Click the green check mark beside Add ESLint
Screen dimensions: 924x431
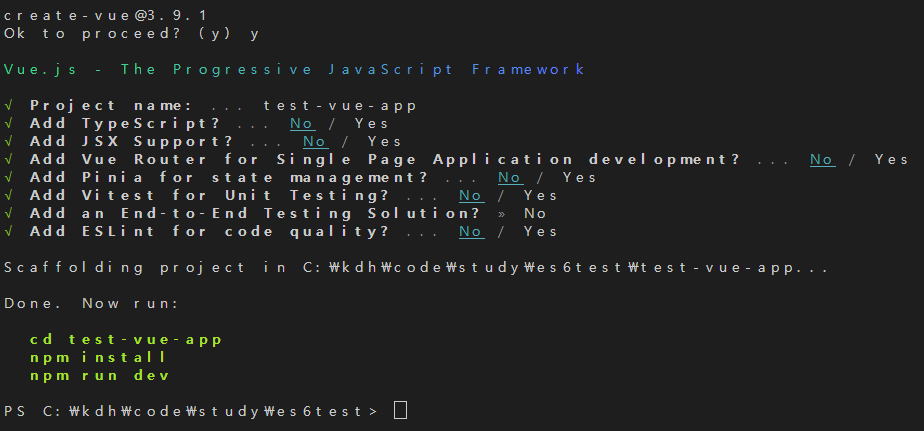[8, 232]
